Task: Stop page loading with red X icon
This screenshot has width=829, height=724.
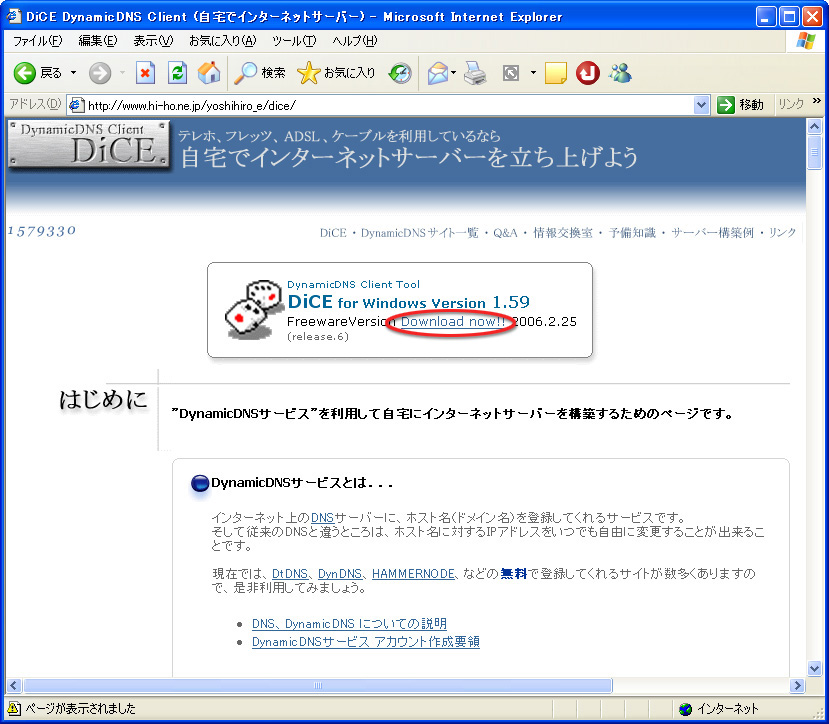Action: [145, 73]
